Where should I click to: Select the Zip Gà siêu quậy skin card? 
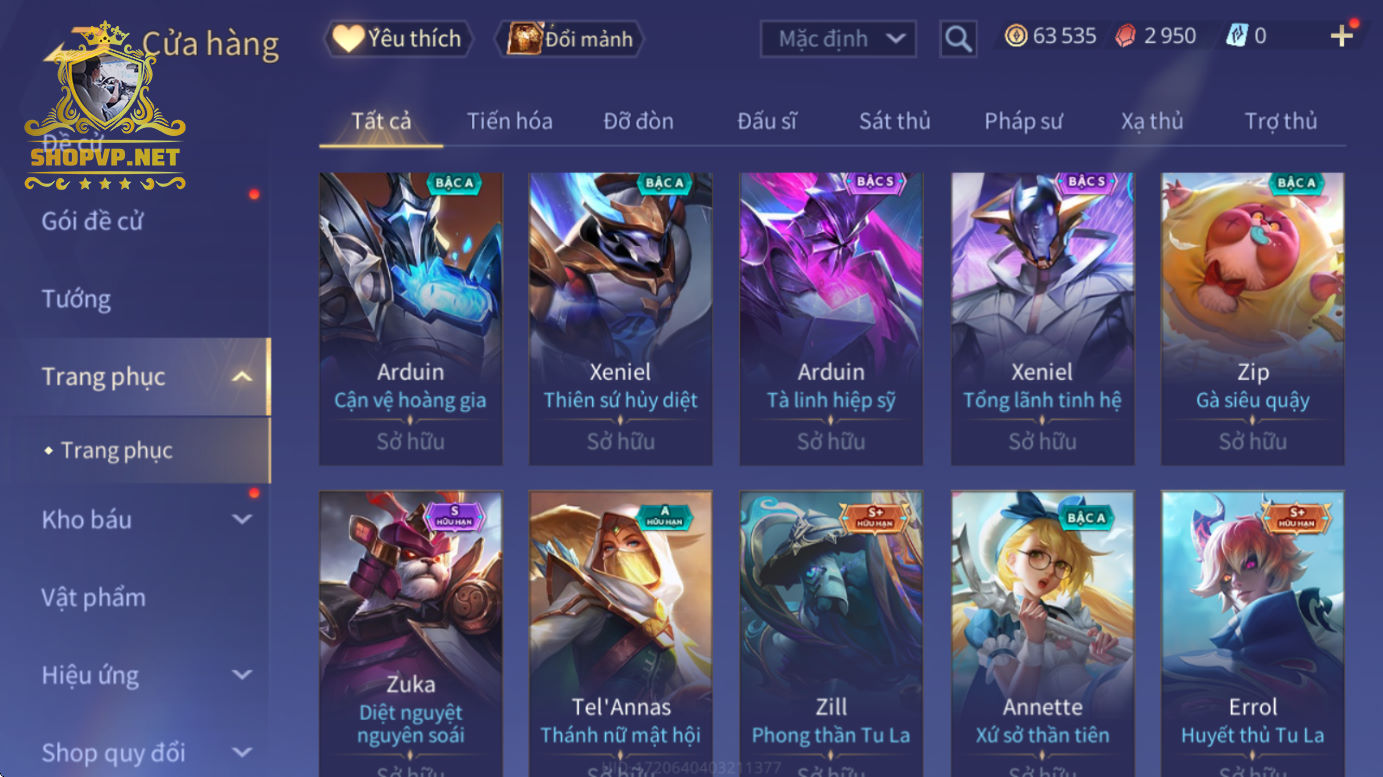[1252, 319]
